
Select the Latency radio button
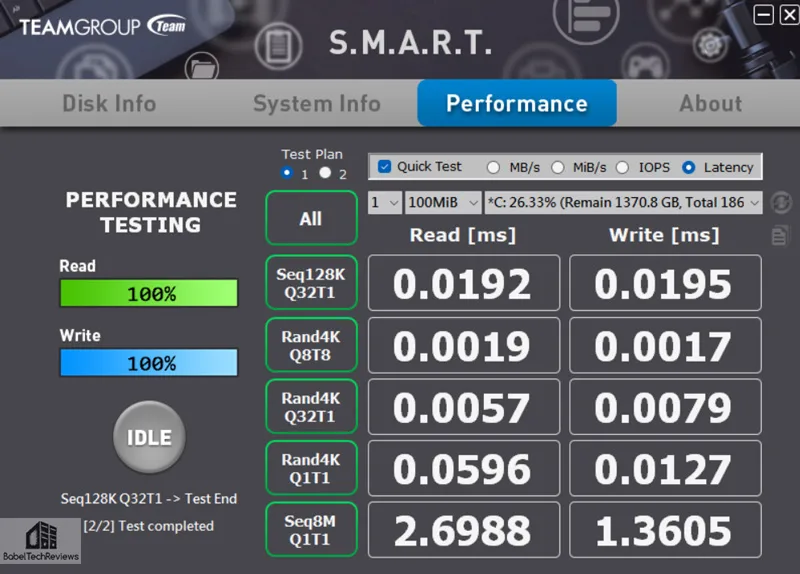click(x=688, y=167)
